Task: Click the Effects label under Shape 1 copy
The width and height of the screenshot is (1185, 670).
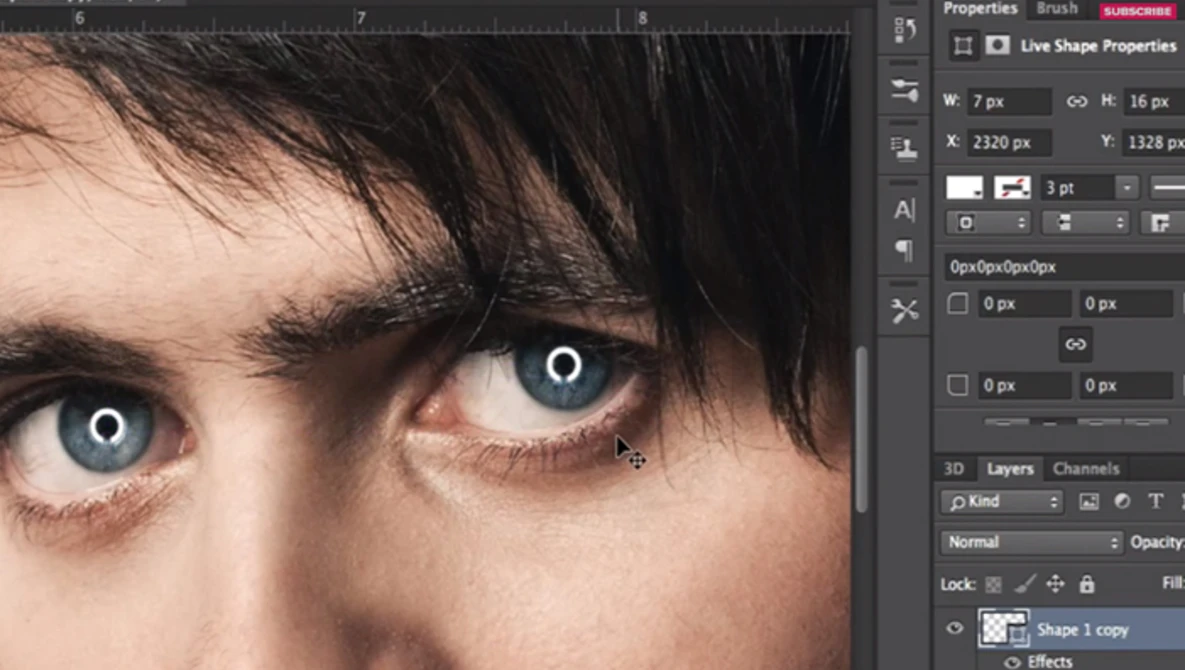Action: click(1050, 662)
